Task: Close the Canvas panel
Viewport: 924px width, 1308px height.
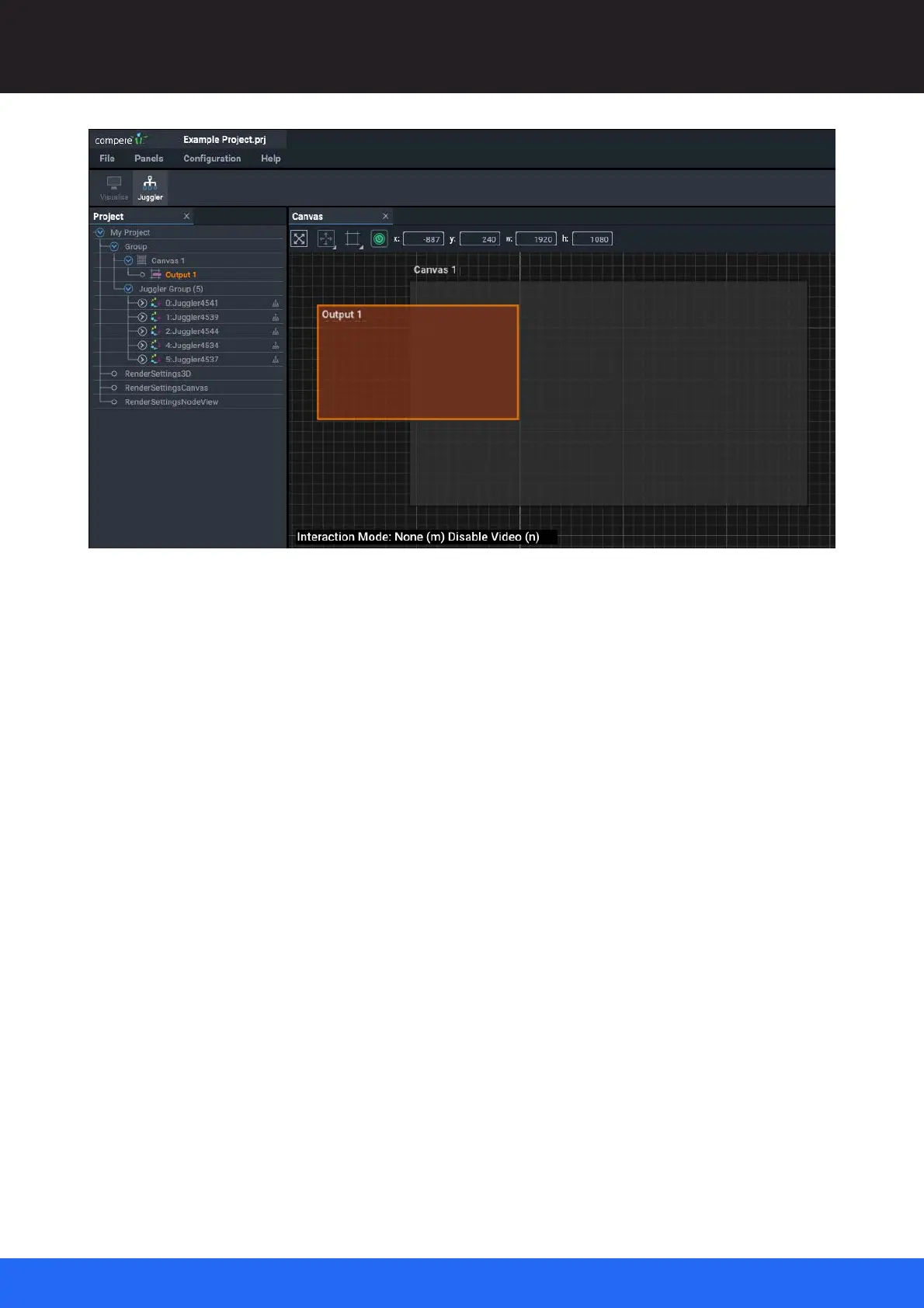Action: click(x=385, y=216)
